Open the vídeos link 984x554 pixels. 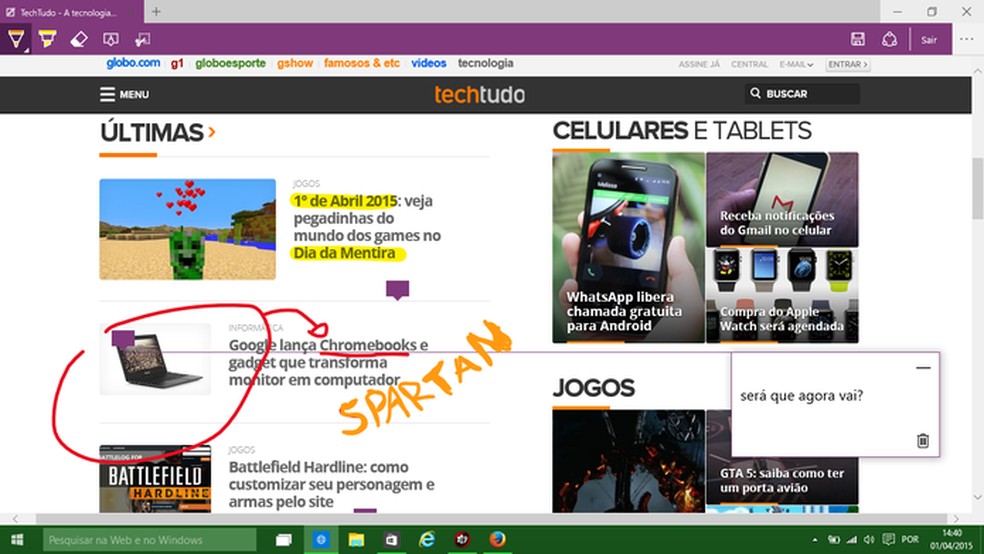[429, 63]
